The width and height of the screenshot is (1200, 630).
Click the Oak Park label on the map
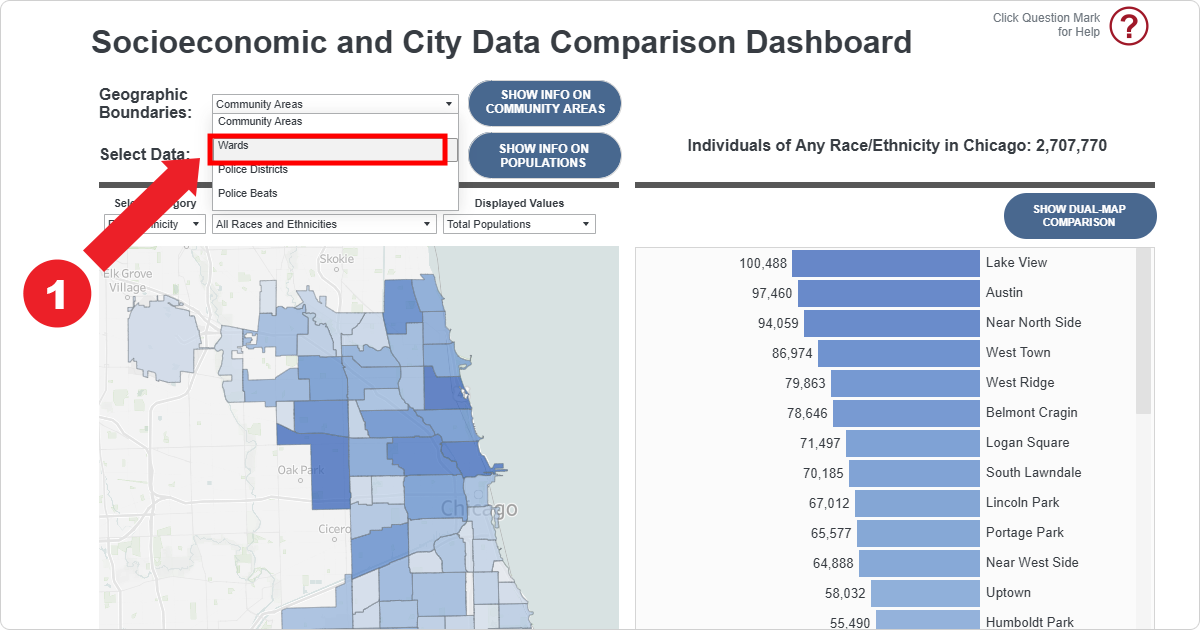coord(301,469)
